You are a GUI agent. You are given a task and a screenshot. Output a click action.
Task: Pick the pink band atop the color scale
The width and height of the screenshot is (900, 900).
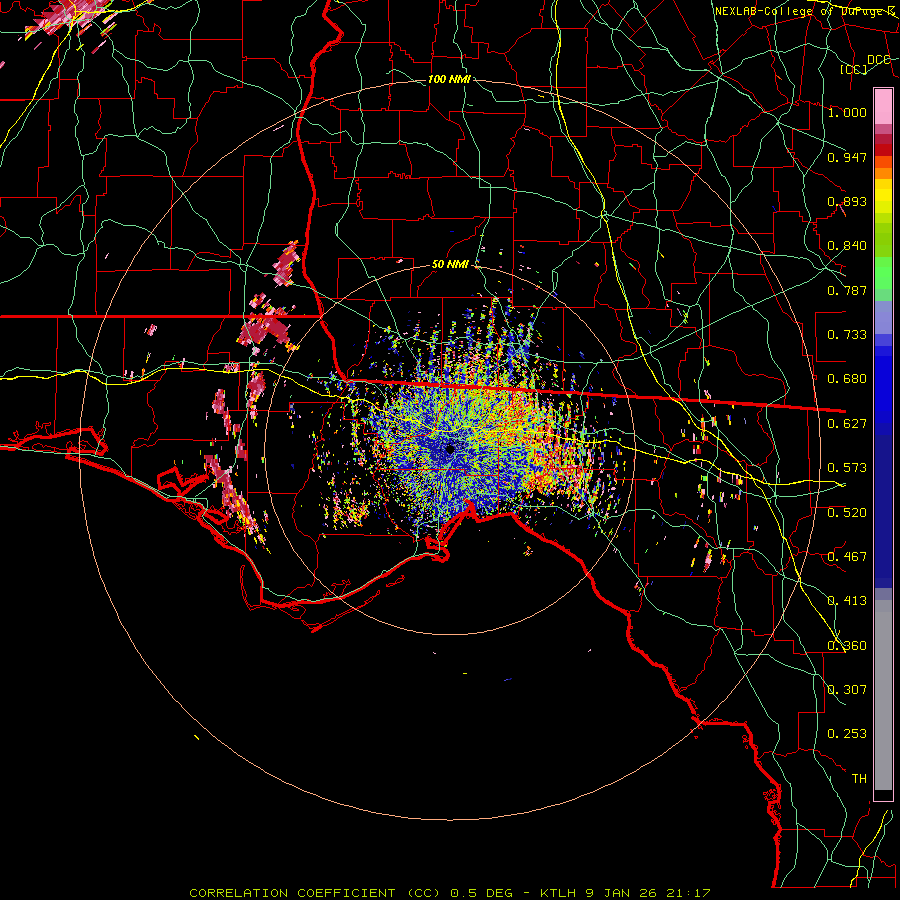coord(883,106)
